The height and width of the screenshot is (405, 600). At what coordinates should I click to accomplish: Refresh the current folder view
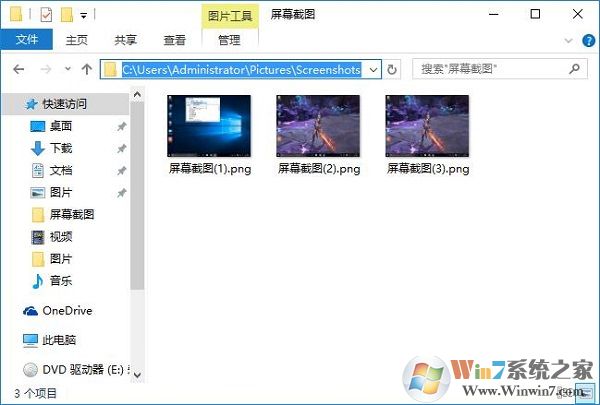pos(393,70)
